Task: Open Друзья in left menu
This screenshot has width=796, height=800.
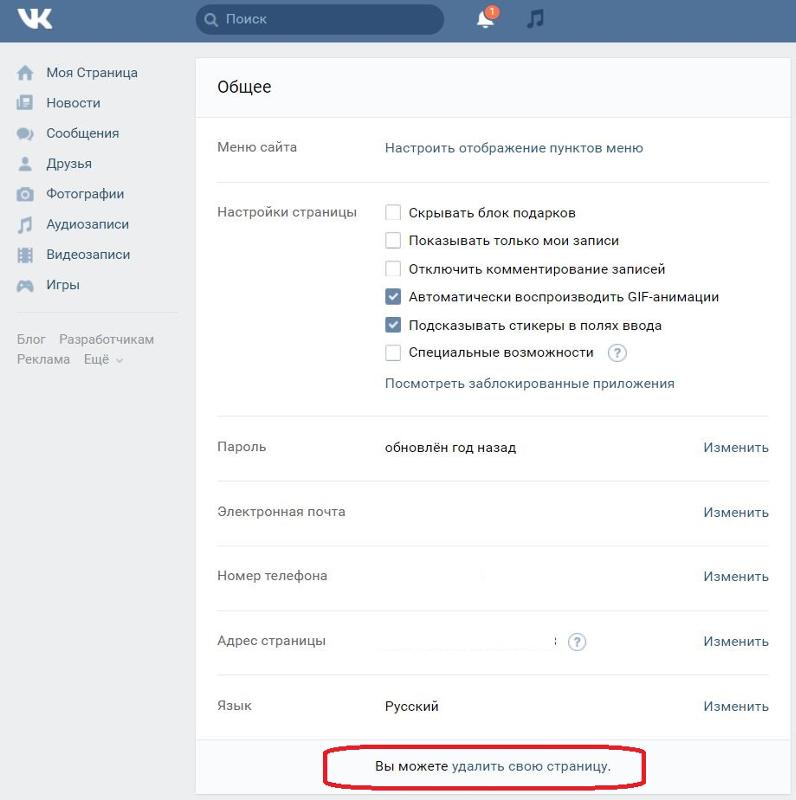Action: click(68, 164)
